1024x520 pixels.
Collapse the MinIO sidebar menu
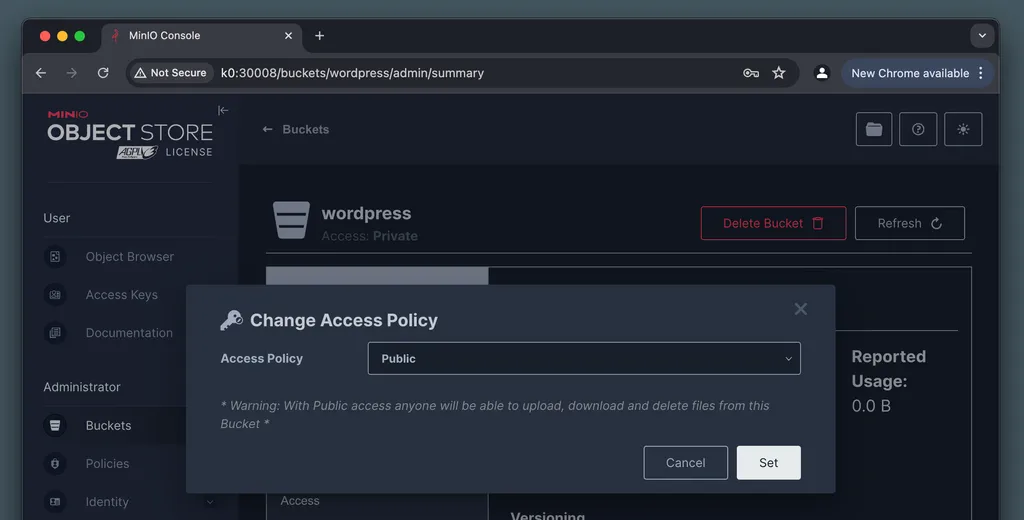click(223, 110)
